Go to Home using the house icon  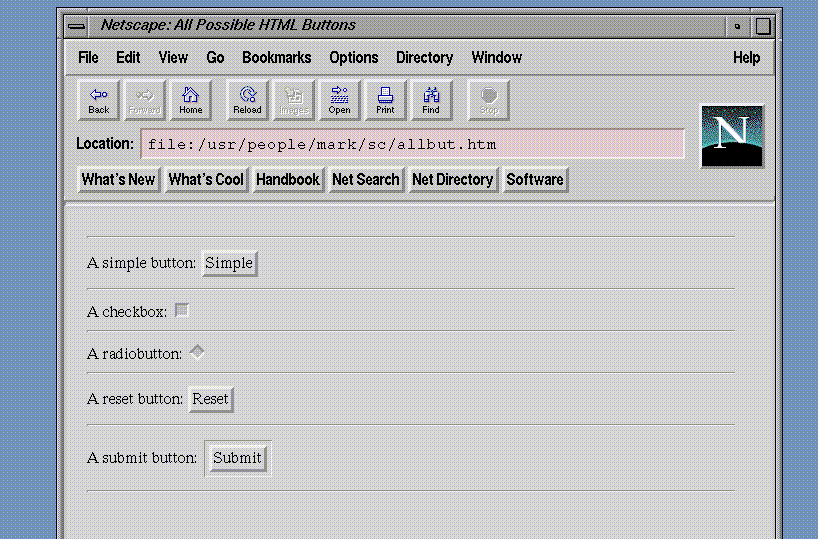click(x=190, y=100)
